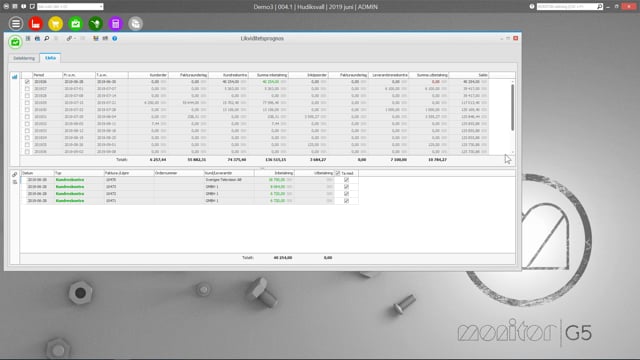Screen dimensions: 640x360
Task: Click the magnifier in the top-right search field
Action: 600,7
